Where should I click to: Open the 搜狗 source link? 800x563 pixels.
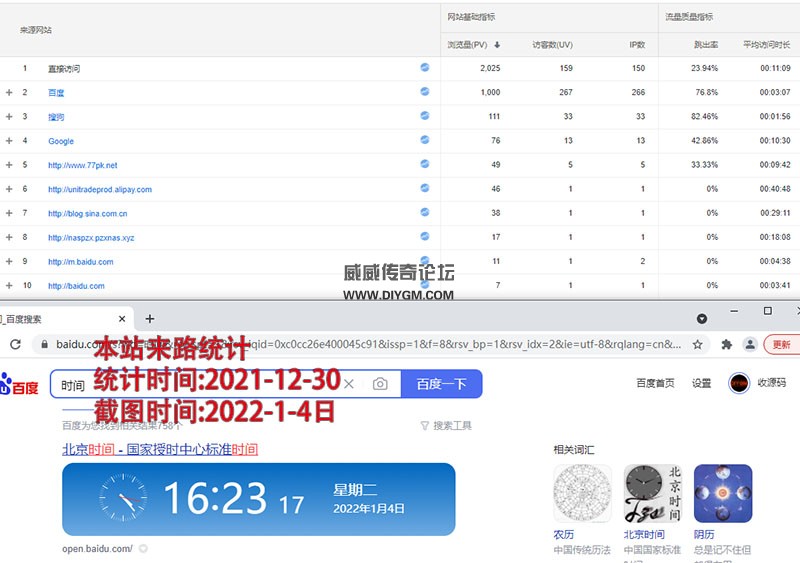(x=56, y=117)
